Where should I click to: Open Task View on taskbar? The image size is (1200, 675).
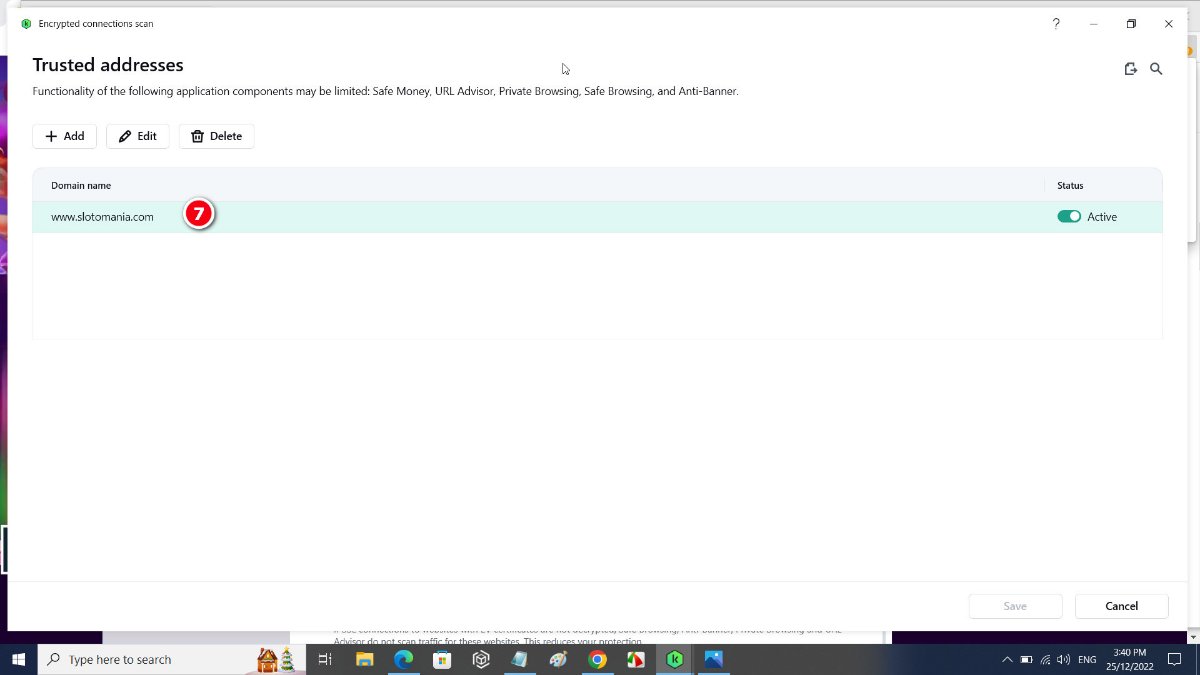pyautogui.click(x=324, y=659)
